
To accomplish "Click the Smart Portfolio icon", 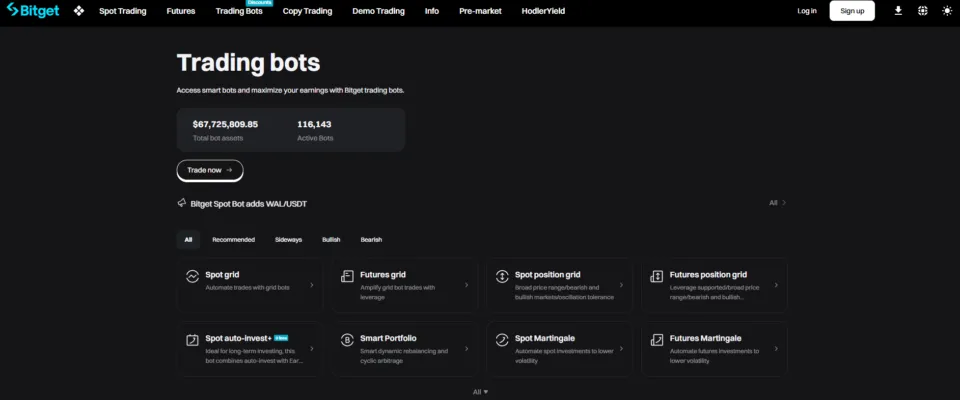I will (347, 340).
